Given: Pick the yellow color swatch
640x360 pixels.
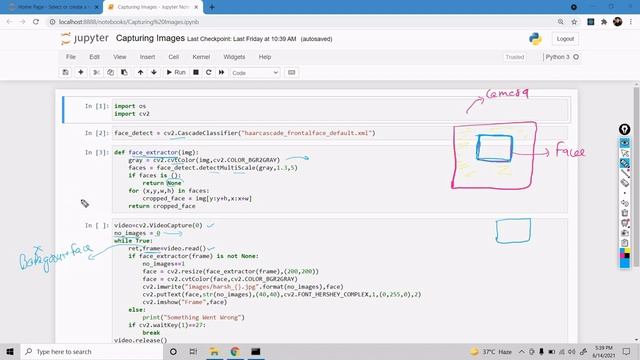Looking at the screenshot, I should pyautogui.click(x=627, y=251).
